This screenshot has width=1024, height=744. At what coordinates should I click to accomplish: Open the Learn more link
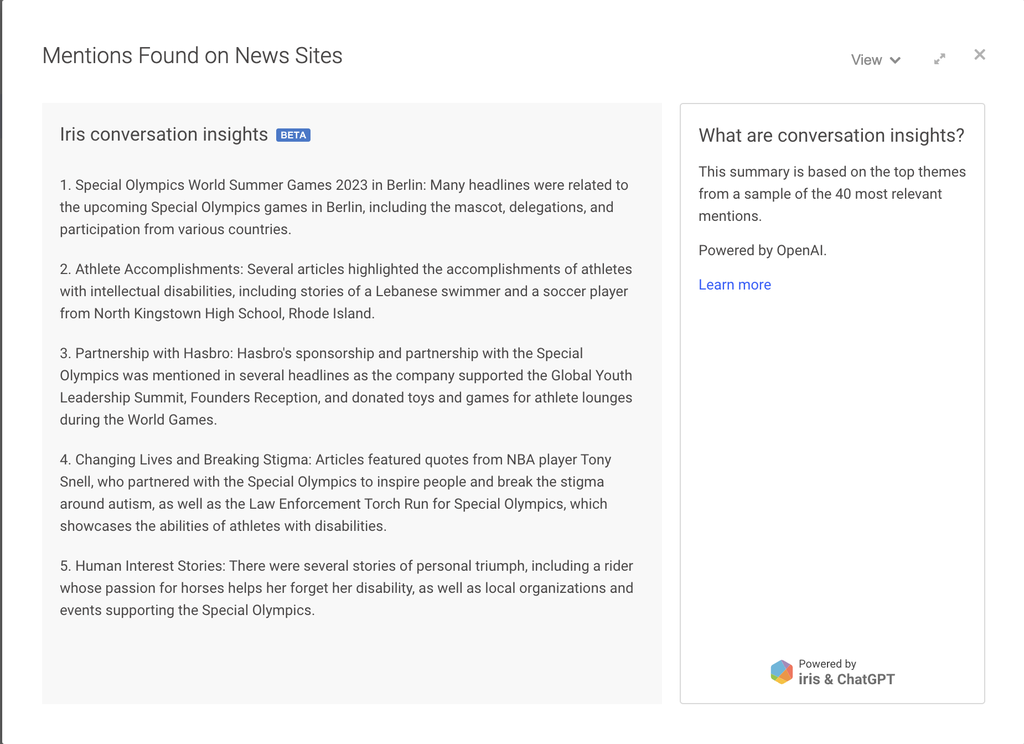(x=734, y=285)
